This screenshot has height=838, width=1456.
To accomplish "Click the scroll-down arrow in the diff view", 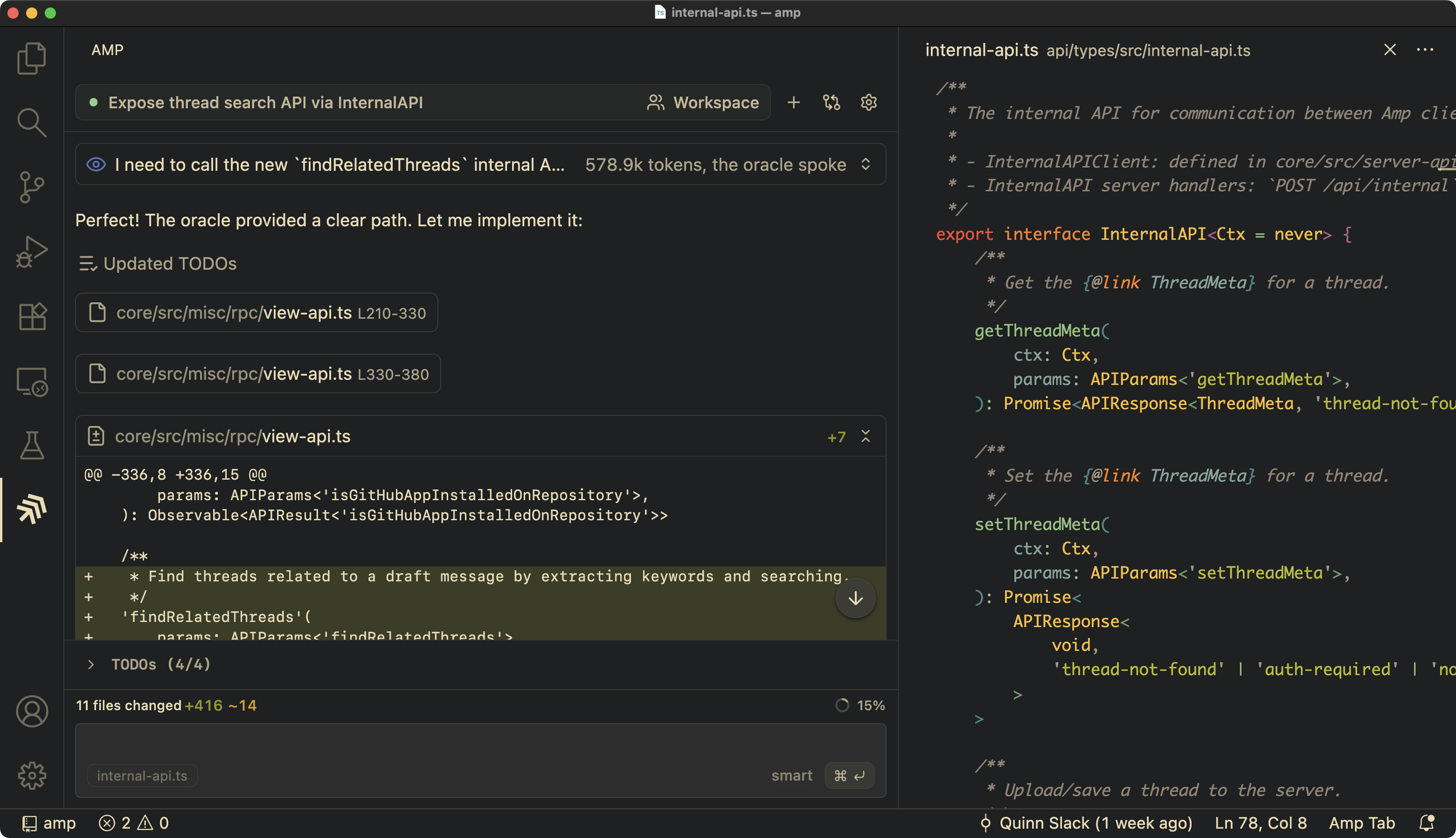I will pyautogui.click(x=855, y=598).
